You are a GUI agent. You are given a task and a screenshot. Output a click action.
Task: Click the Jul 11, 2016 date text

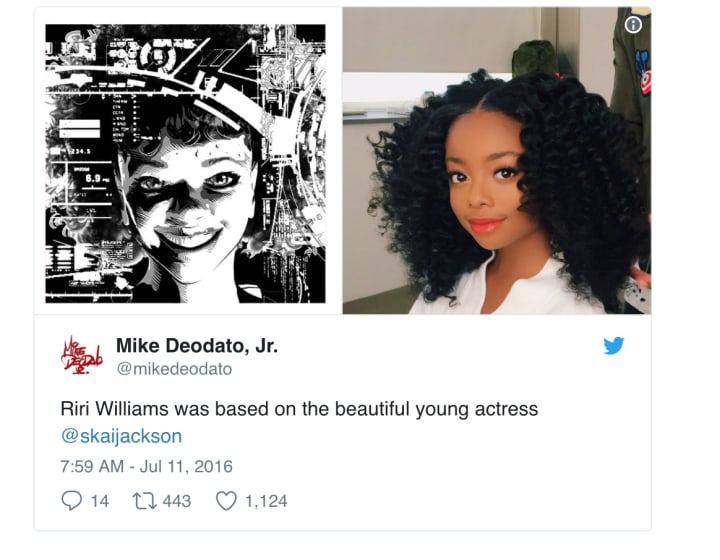click(x=186, y=466)
